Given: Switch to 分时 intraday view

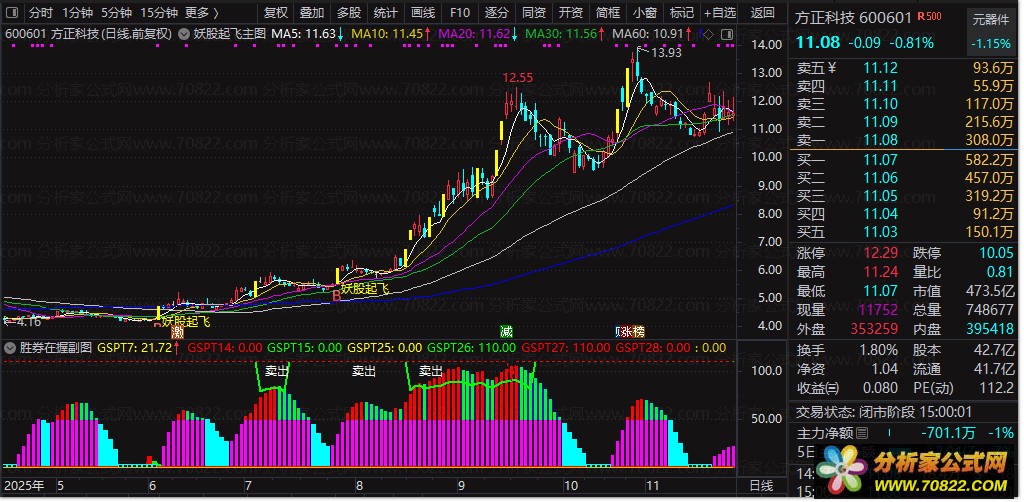Looking at the screenshot, I should point(40,12).
